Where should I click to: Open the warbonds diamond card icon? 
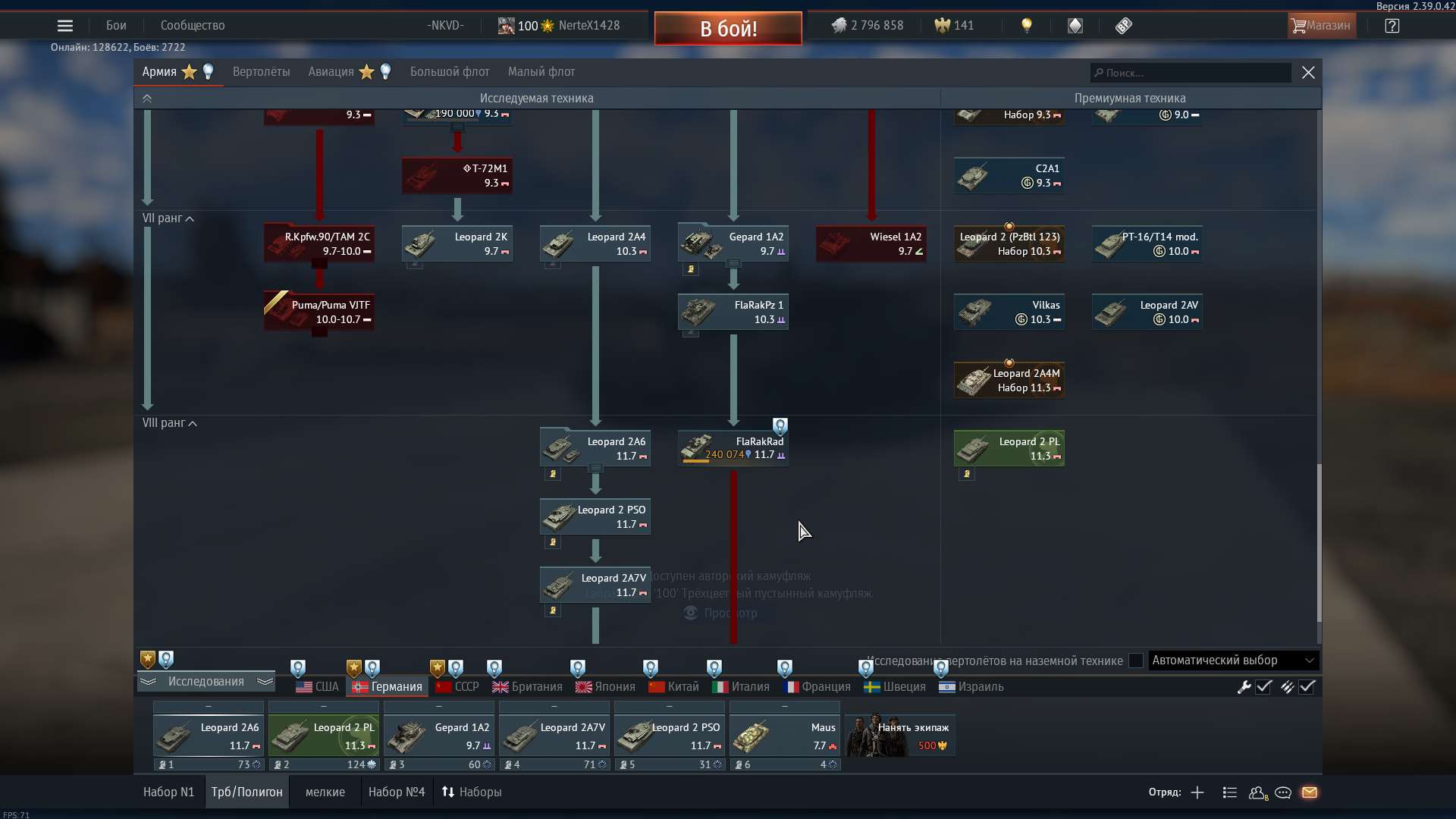pyautogui.click(x=1075, y=26)
